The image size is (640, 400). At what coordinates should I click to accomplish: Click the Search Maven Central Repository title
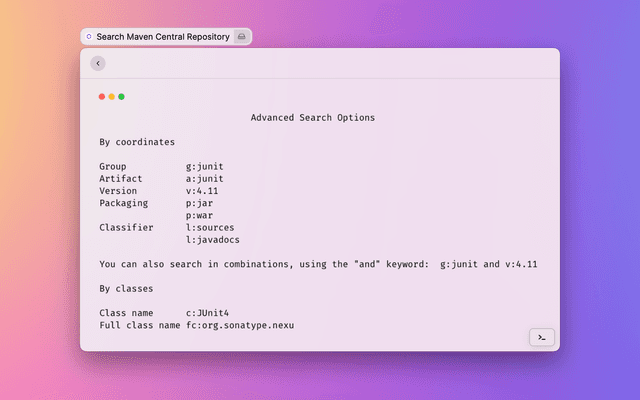click(x=163, y=36)
